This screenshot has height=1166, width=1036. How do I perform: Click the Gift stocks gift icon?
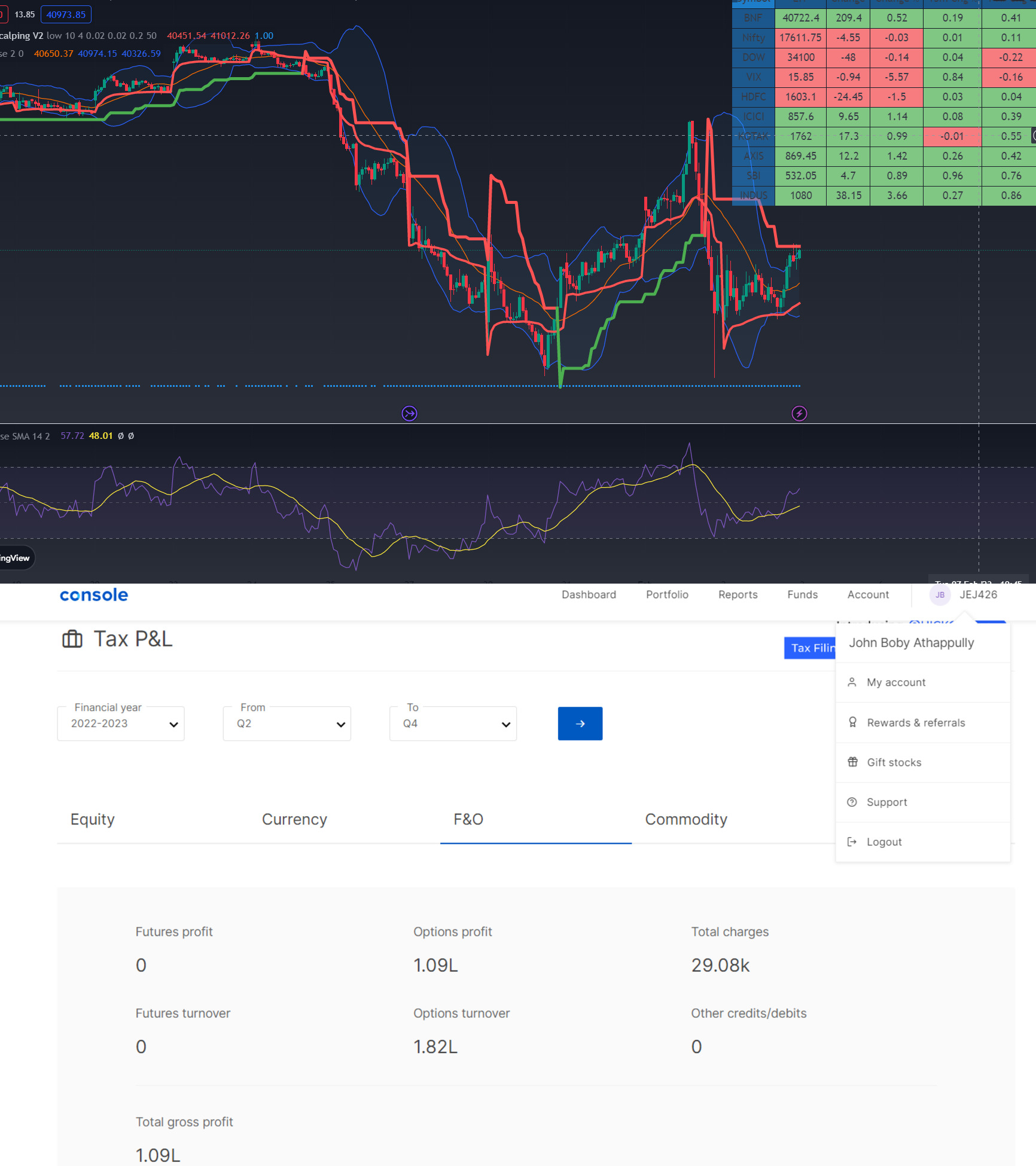(x=852, y=762)
